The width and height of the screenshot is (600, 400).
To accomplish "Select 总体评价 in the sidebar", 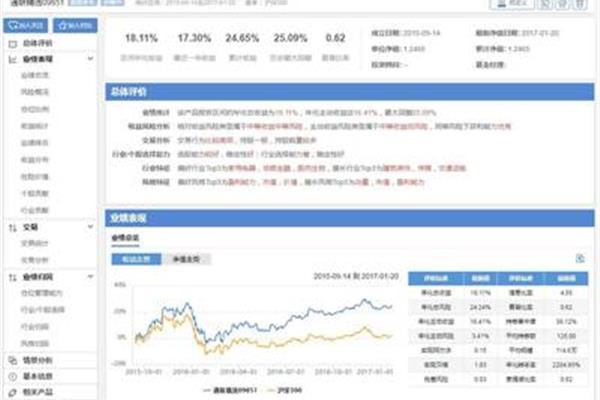I will click(38, 43).
